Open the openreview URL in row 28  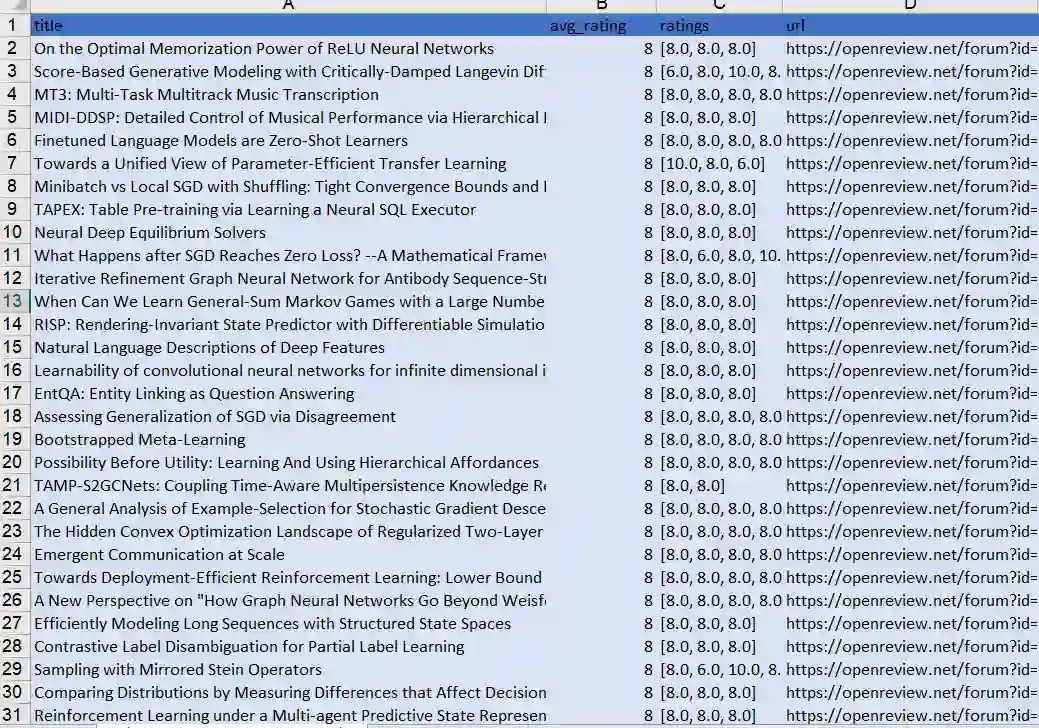(x=910, y=647)
